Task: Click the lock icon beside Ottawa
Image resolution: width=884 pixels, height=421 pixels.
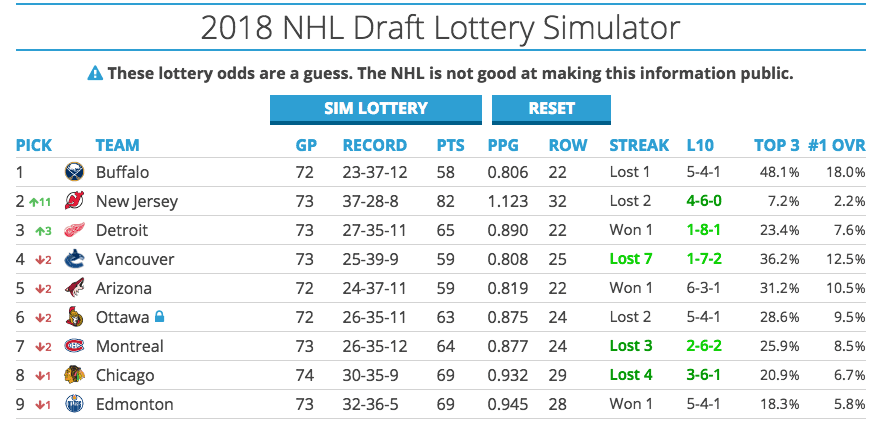Action: pyautogui.click(x=159, y=317)
